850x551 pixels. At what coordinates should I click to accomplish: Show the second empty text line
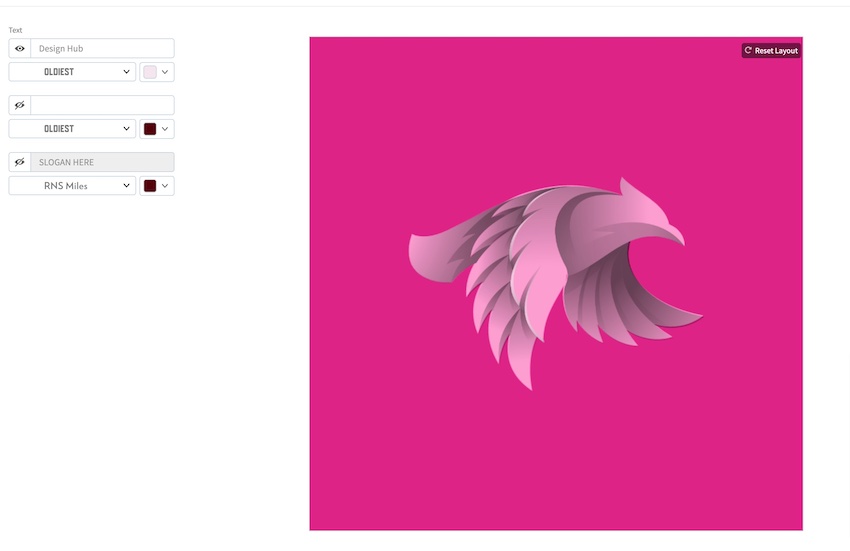click(20, 105)
